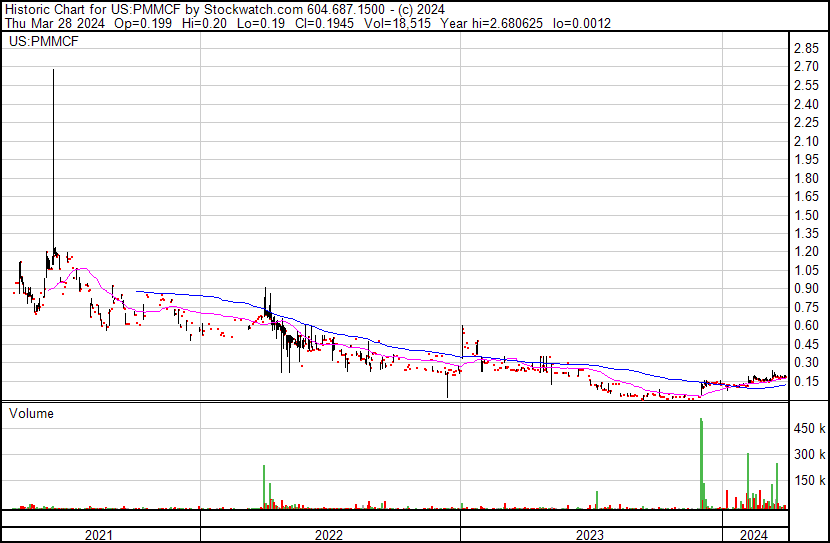The width and height of the screenshot is (830, 543).
Task: Click the Lo=0.19 low value
Action: 260,23
